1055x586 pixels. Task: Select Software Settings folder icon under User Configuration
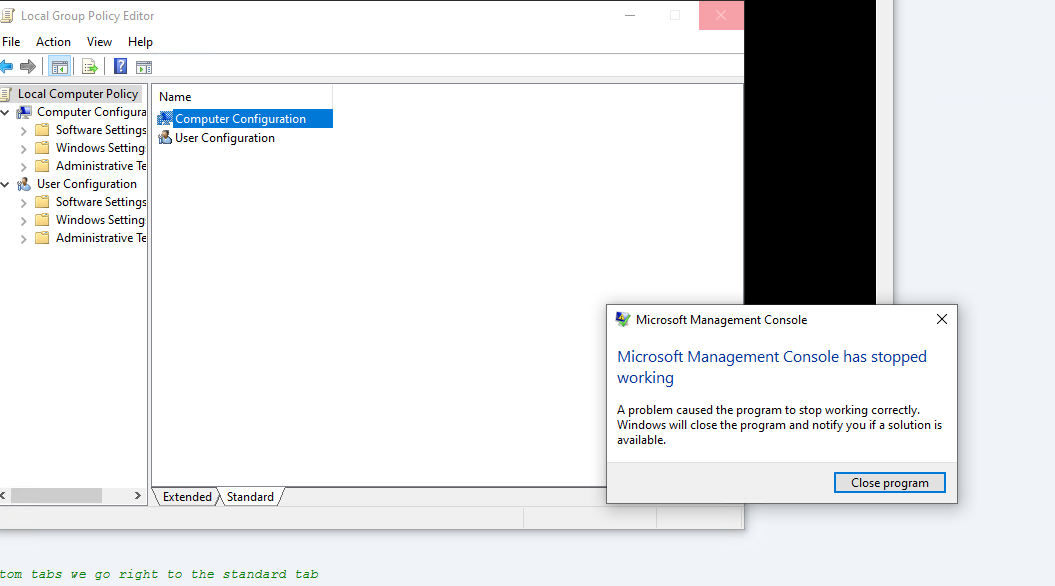42,202
